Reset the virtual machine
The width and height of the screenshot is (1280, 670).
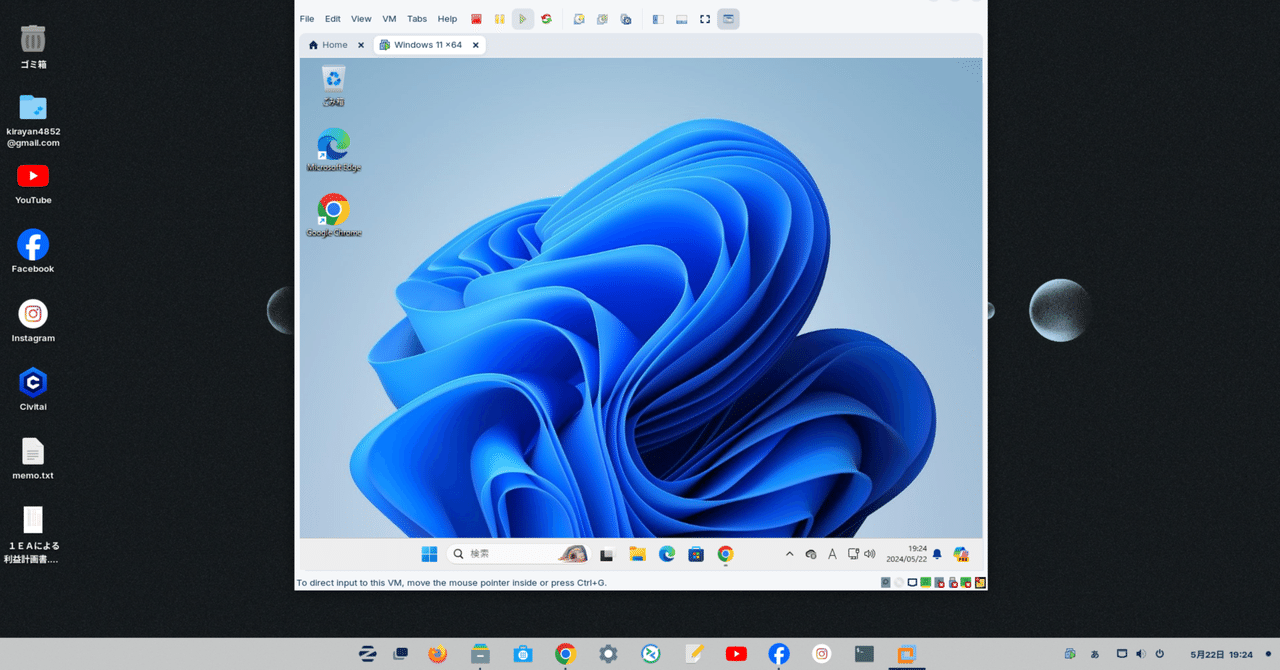545,18
